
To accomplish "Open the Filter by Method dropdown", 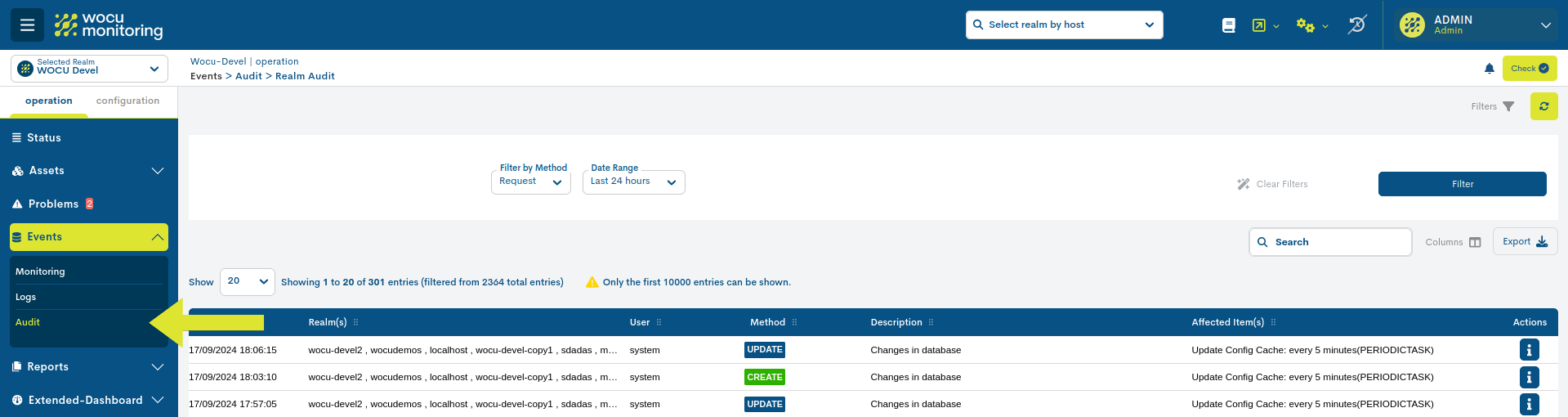I will click(530, 182).
